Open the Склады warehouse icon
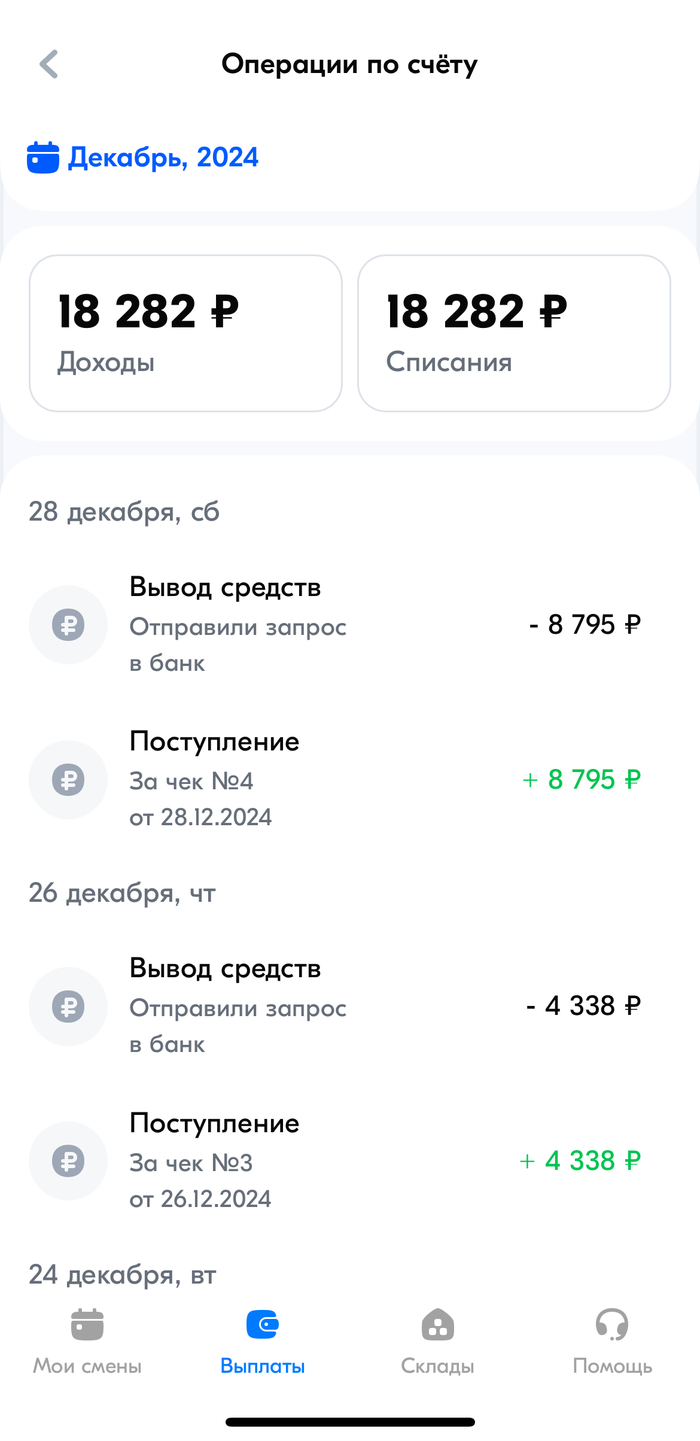This screenshot has height=1441, width=700. [438, 1325]
